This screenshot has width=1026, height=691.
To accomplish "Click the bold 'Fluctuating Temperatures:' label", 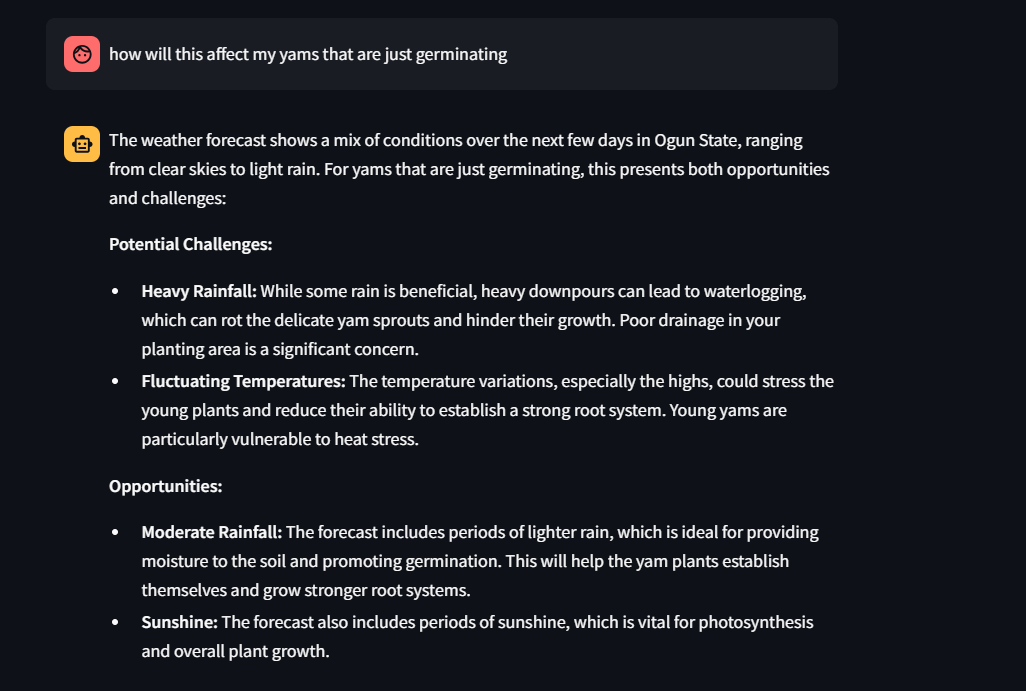I will click(243, 381).
